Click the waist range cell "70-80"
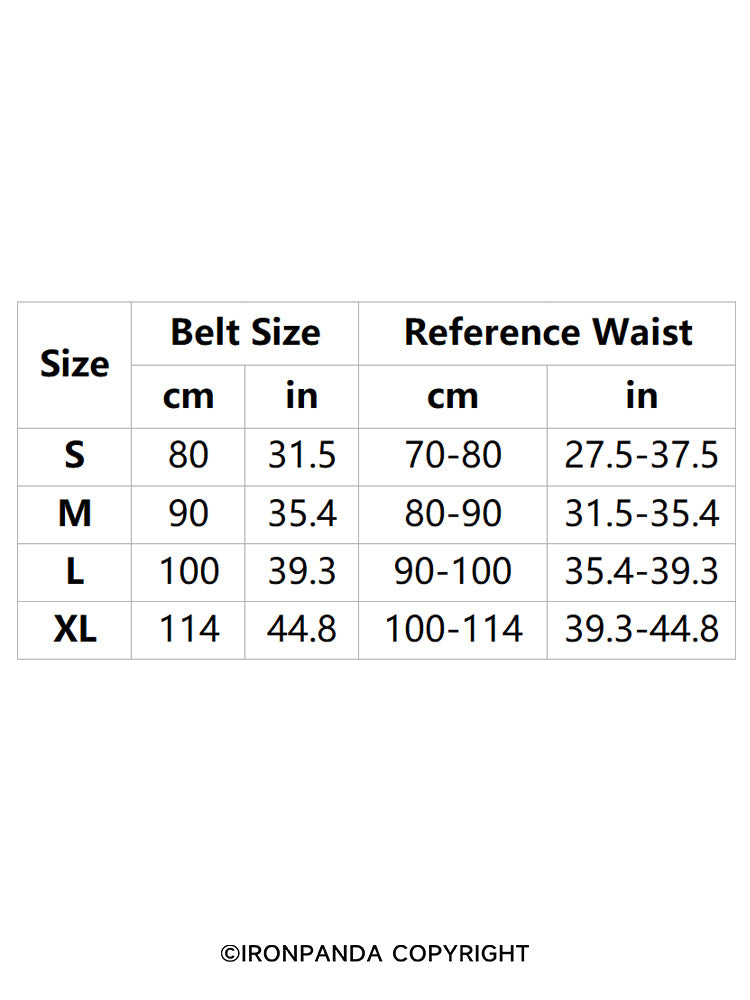The width and height of the screenshot is (750, 1000). click(452, 456)
